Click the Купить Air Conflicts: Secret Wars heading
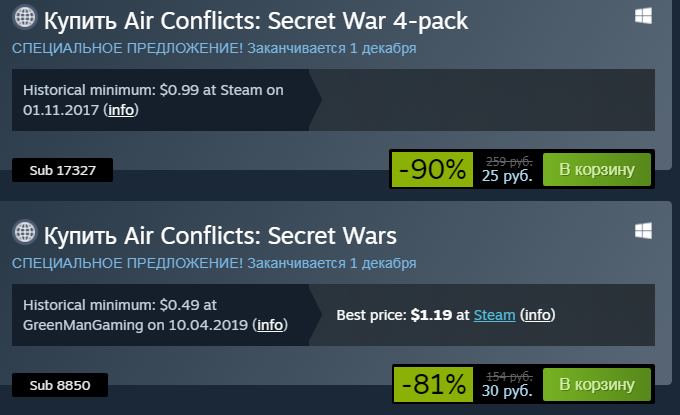 click(220, 235)
